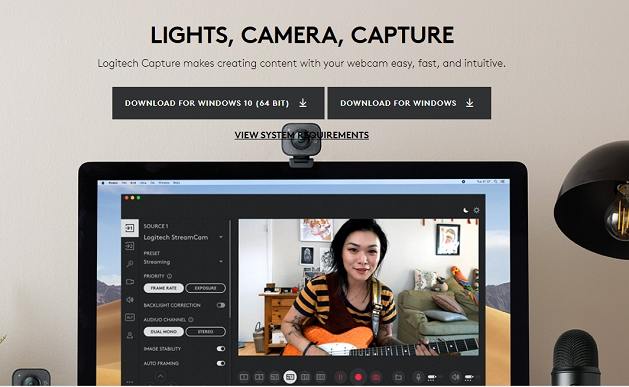Select the Source 1 sidebar icon
This screenshot has height=387, width=629.
coord(130,228)
